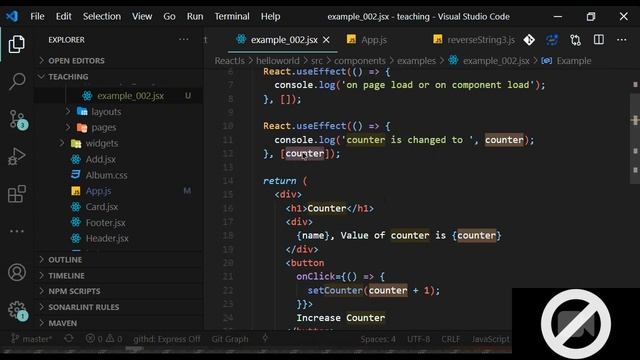Open errors and warnings count in status bar

coord(104,339)
